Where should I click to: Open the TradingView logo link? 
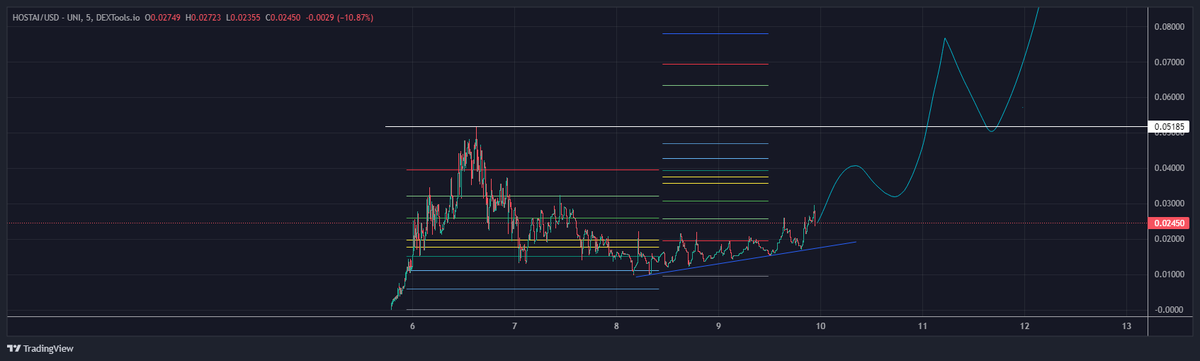(39, 348)
